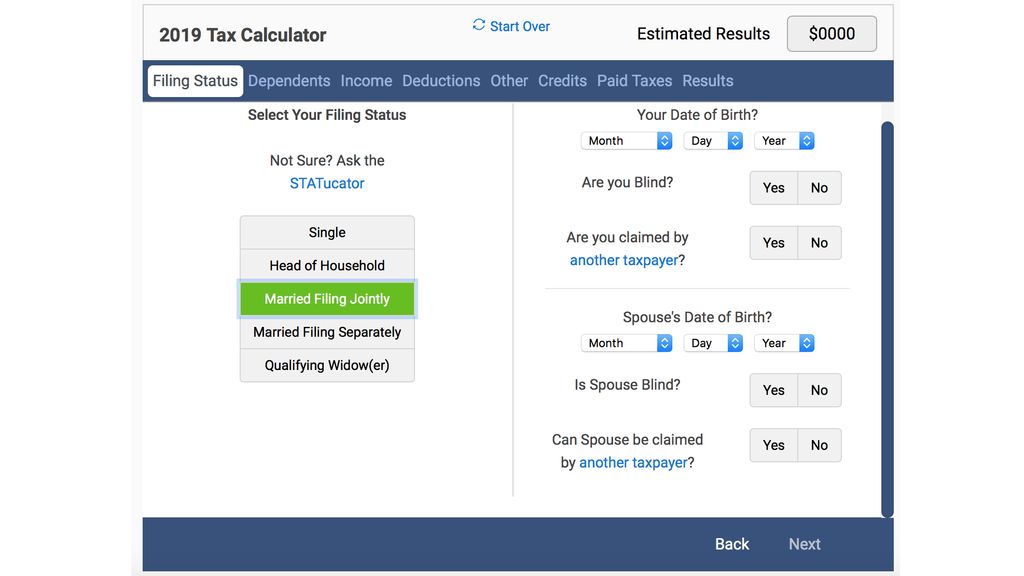The width and height of the screenshot is (1024, 576).
Task: Select Yes for Are you Blind
Action: 773,188
